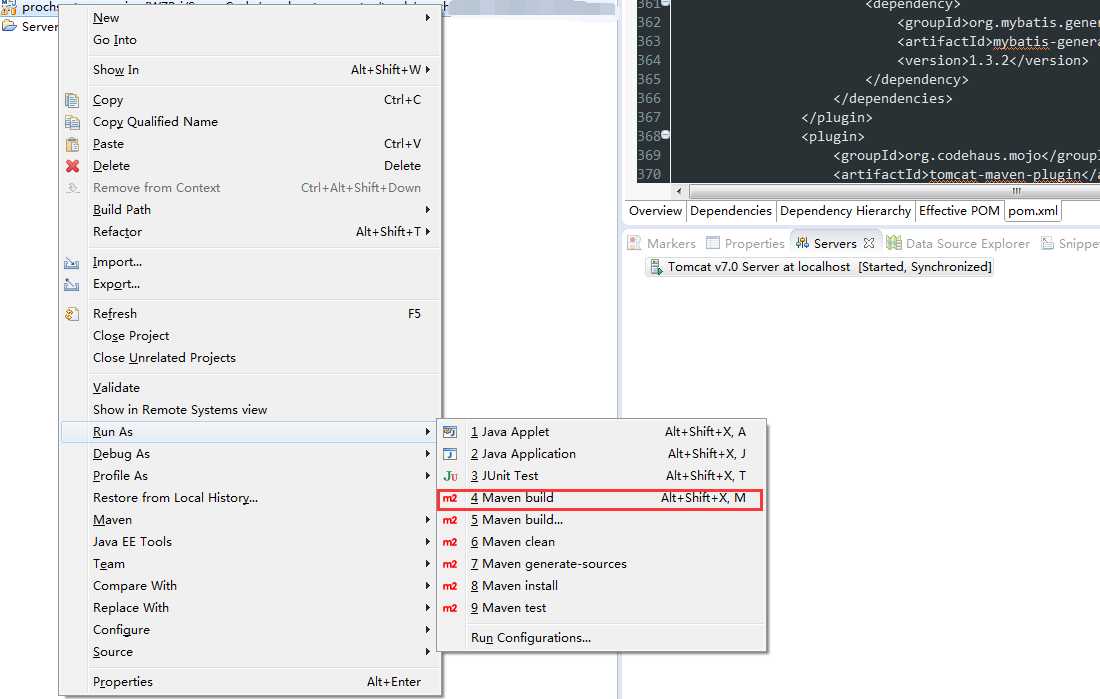Click m2 icon beside Maven clean

[x=450, y=542]
